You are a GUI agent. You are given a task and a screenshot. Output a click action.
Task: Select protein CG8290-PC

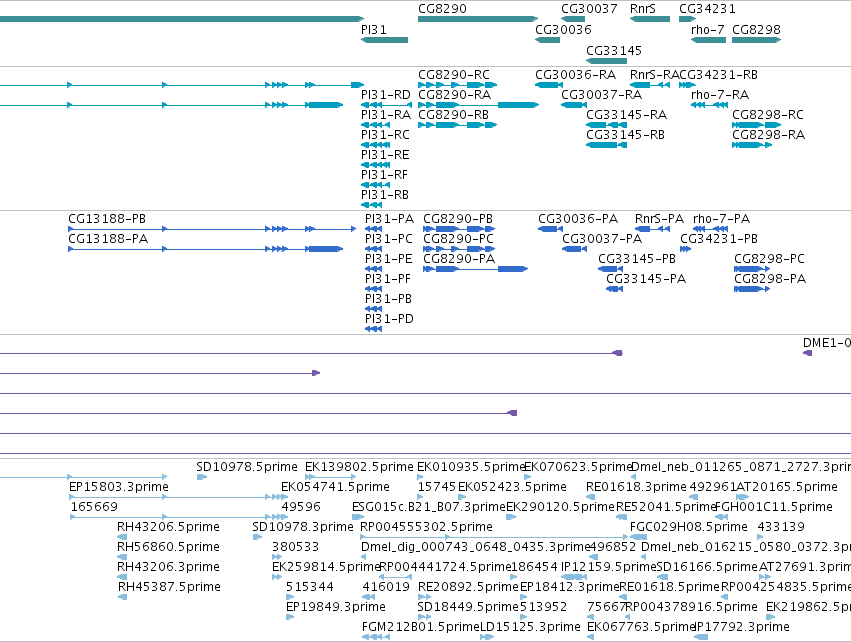(x=458, y=249)
